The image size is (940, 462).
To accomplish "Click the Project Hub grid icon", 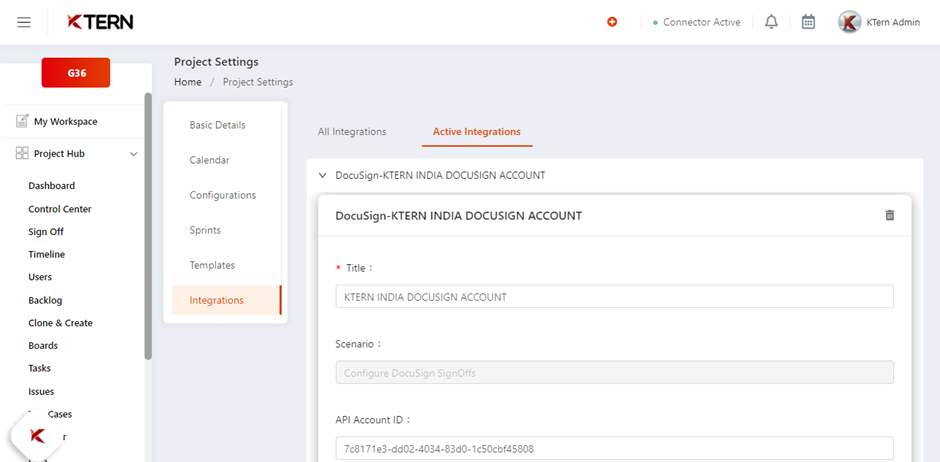I will [x=22, y=153].
